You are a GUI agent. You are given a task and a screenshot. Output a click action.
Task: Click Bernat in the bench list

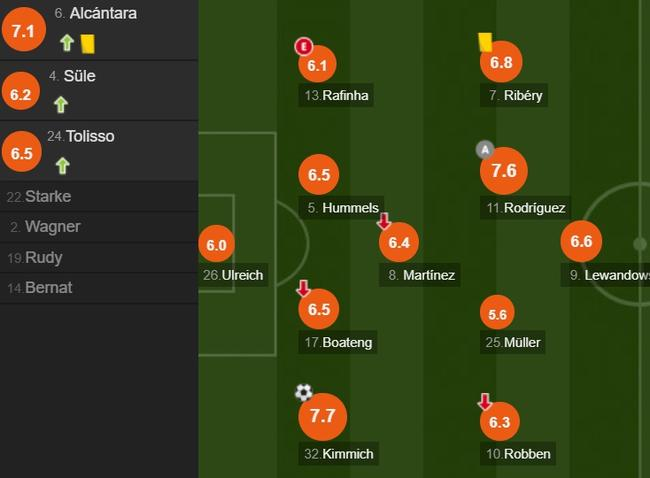point(48,288)
